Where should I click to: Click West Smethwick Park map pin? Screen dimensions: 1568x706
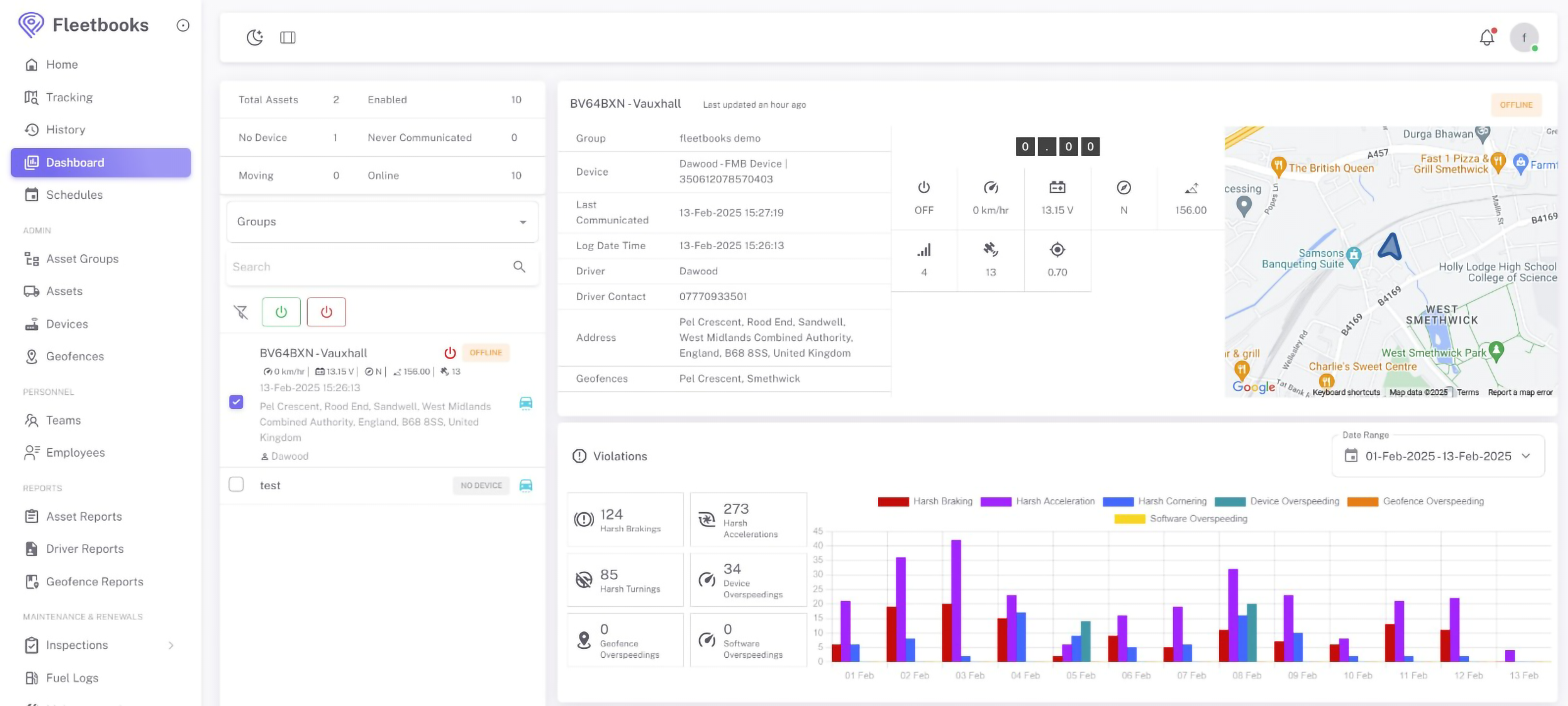coord(1496,351)
